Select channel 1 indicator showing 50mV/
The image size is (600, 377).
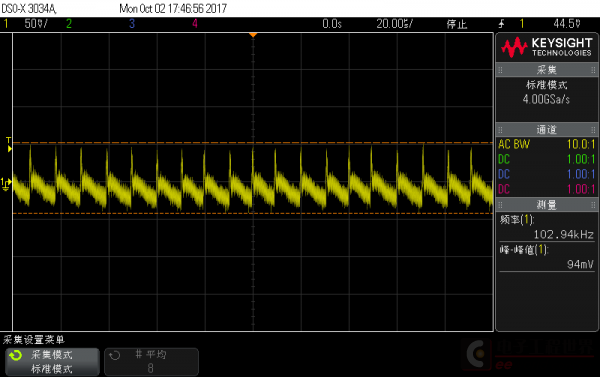[26, 24]
